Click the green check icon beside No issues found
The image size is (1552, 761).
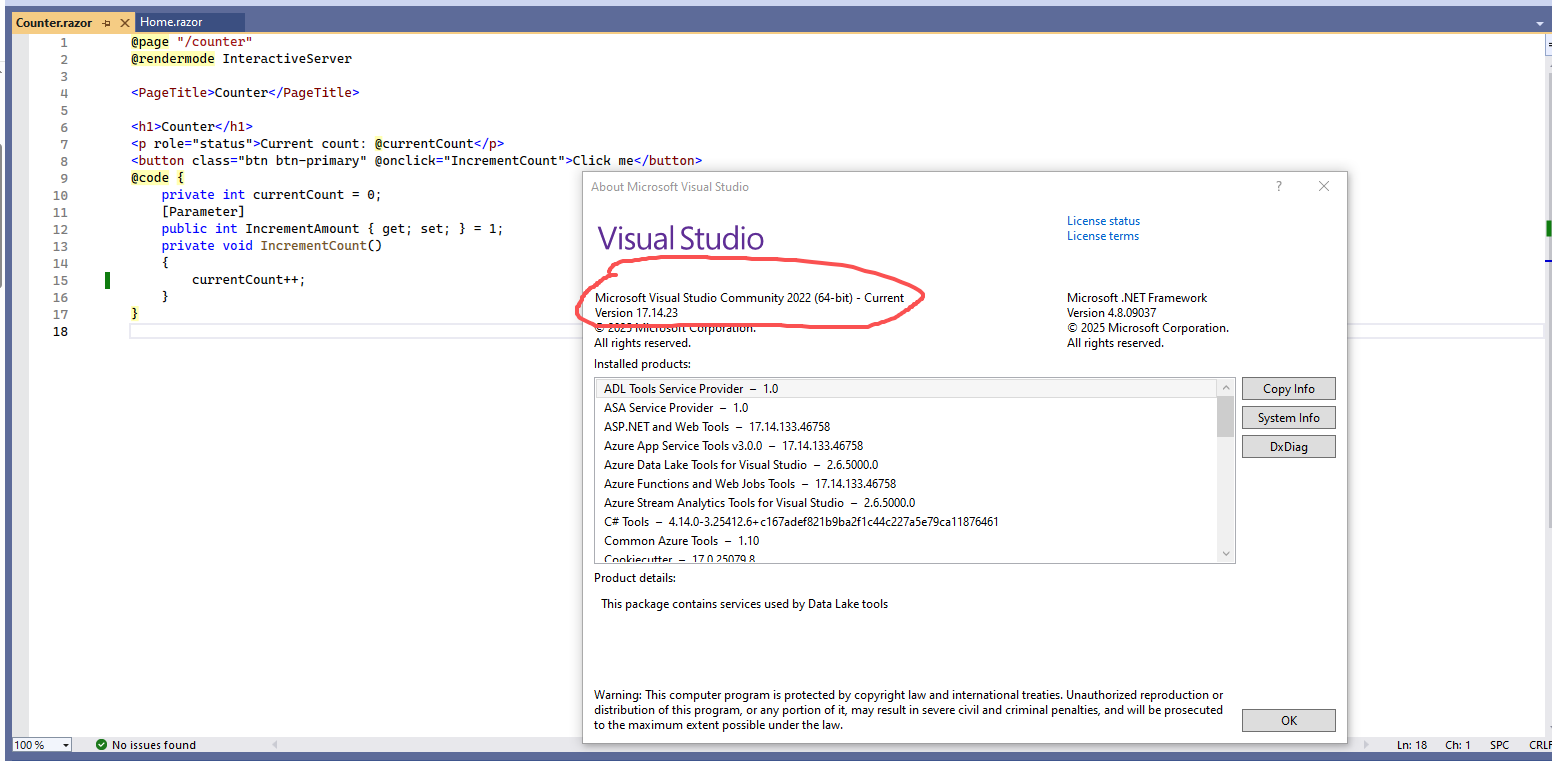tap(101, 745)
